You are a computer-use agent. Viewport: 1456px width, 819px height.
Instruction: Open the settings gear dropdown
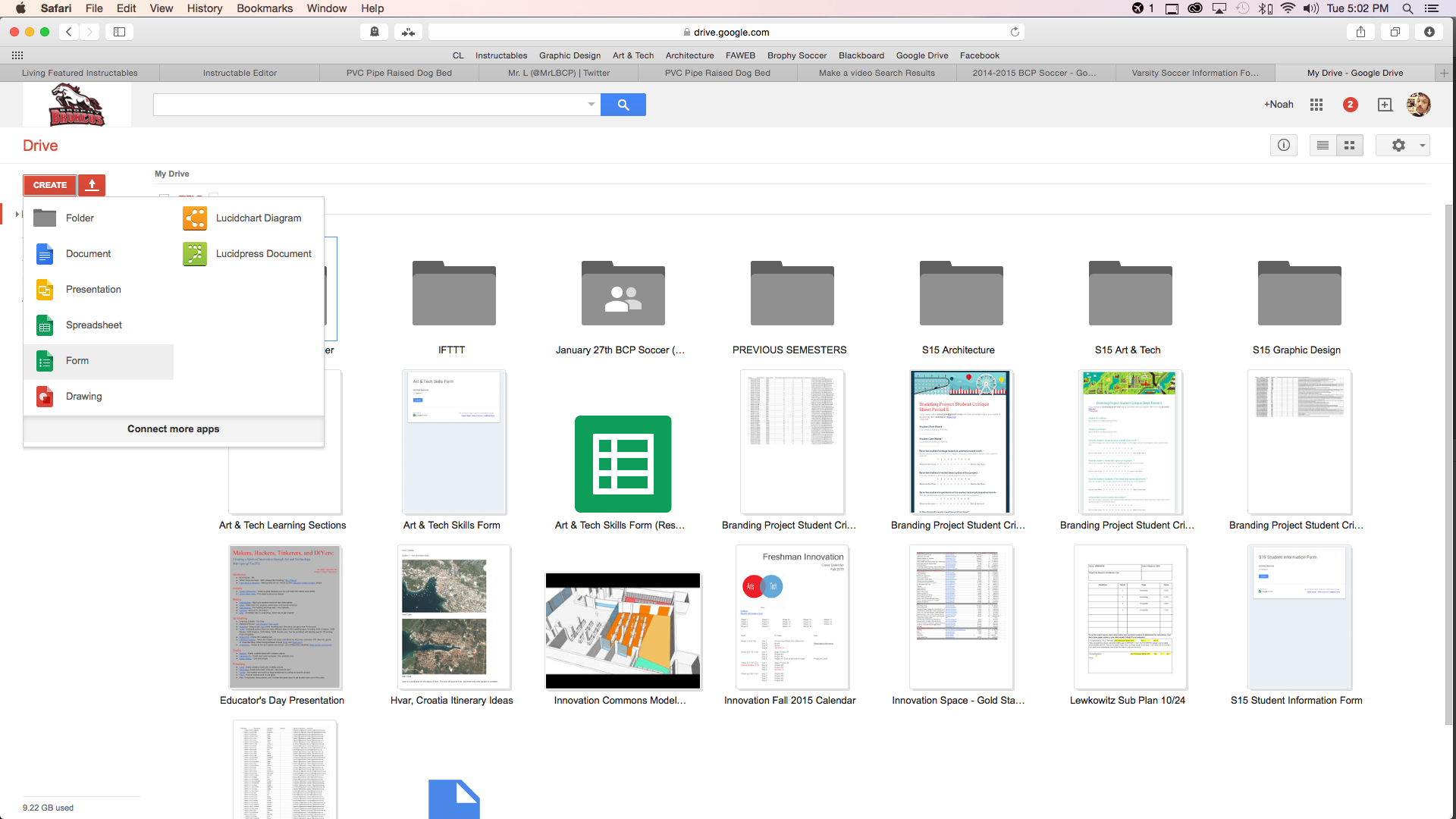(1403, 146)
